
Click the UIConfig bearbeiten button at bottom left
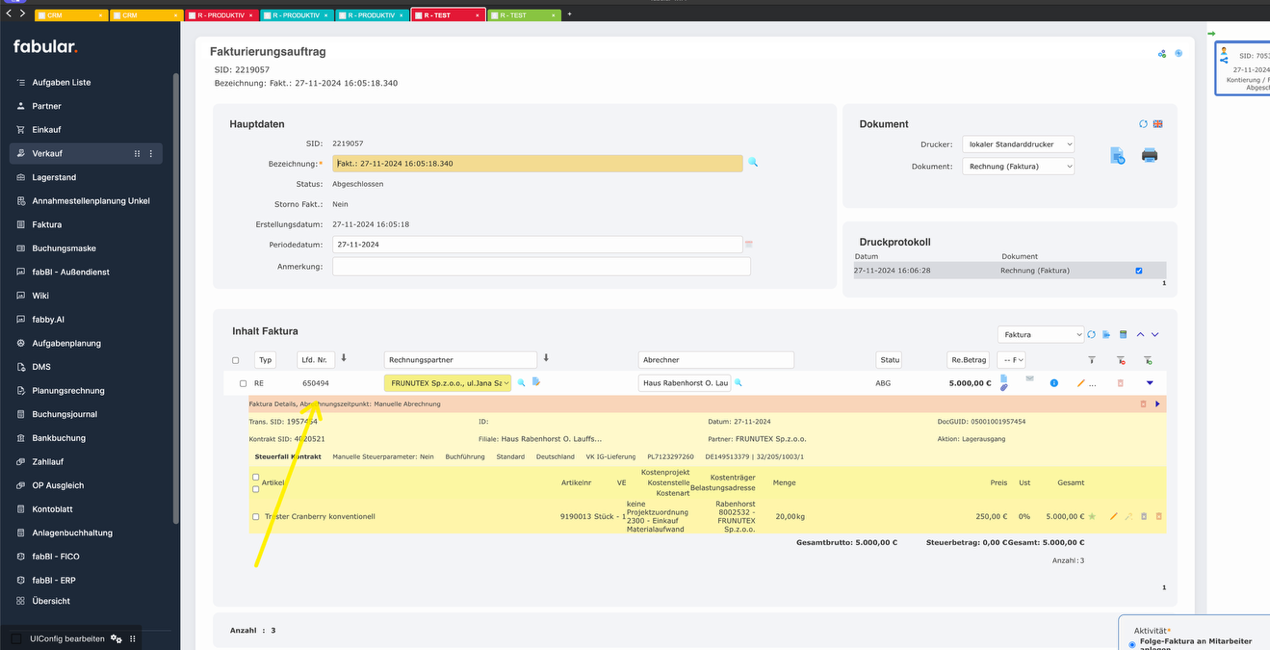coord(70,638)
